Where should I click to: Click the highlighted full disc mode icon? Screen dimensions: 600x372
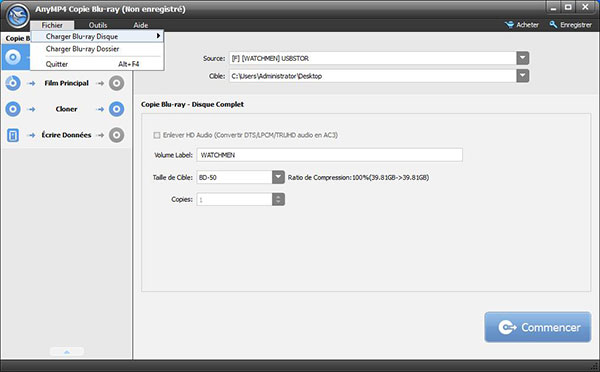[13, 57]
